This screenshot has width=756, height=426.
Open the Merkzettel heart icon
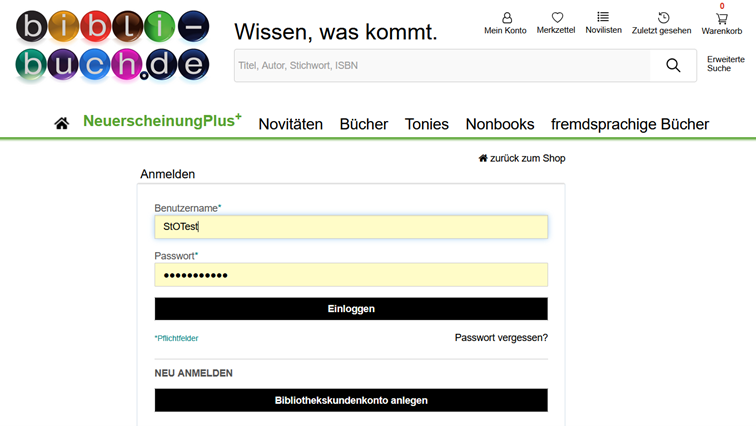tap(557, 18)
